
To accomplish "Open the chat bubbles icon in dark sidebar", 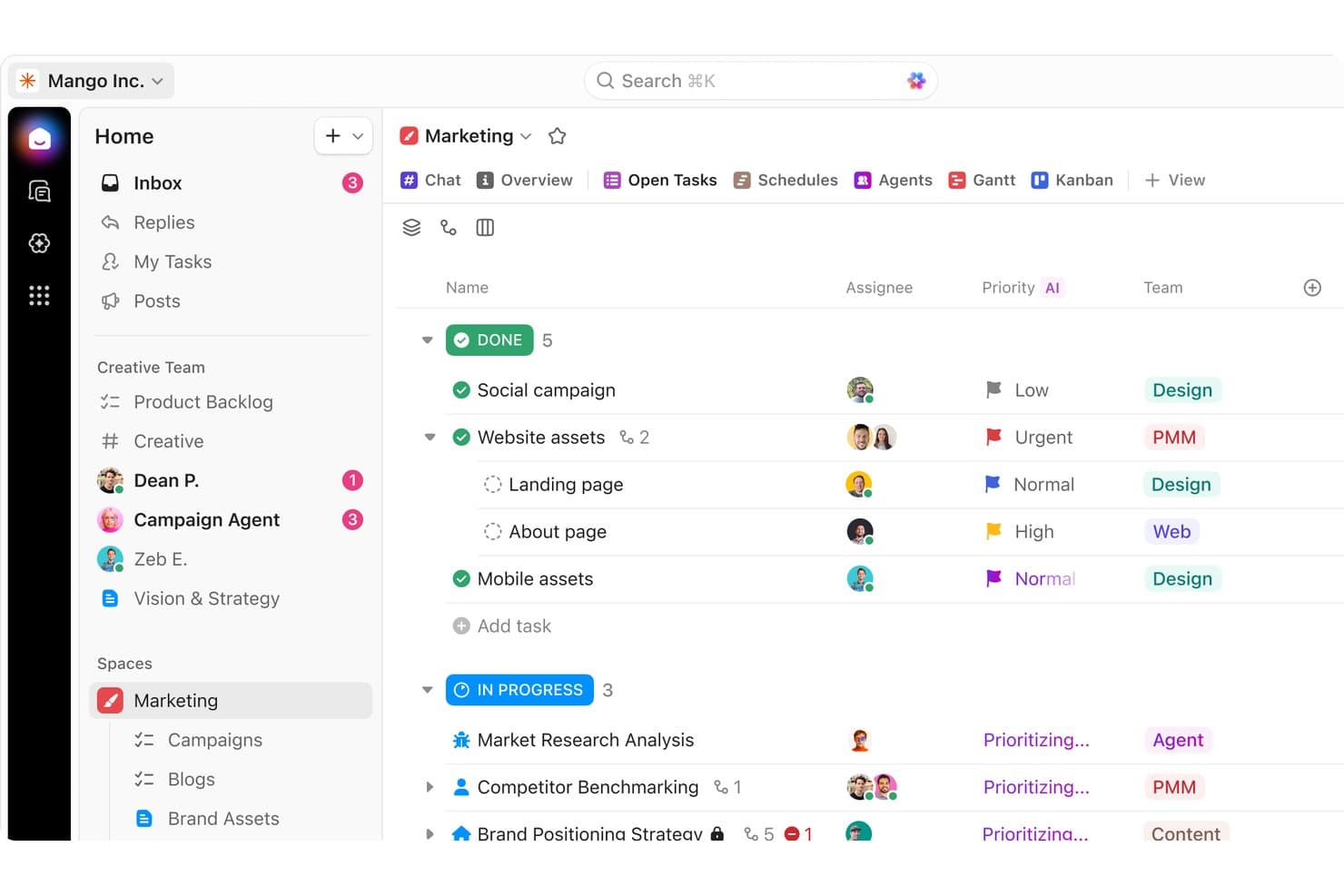I will pyautogui.click(x=39, y=191).
